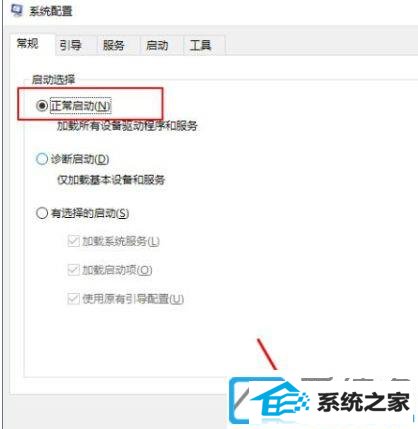Click the blue-outlined button behind the watermark

coord(241,400)
